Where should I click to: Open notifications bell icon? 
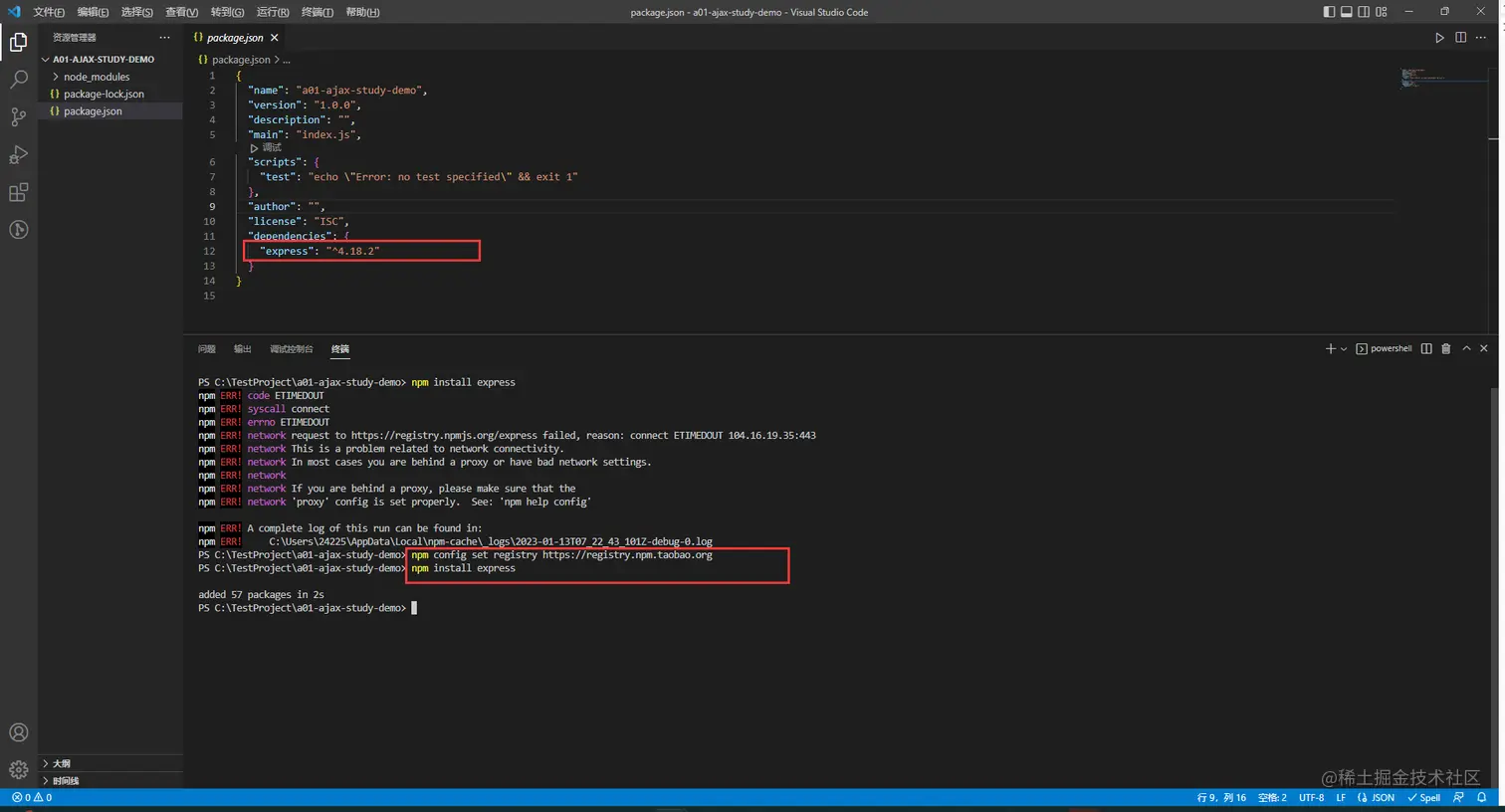pyautogui.click(x=1481, y=797)
